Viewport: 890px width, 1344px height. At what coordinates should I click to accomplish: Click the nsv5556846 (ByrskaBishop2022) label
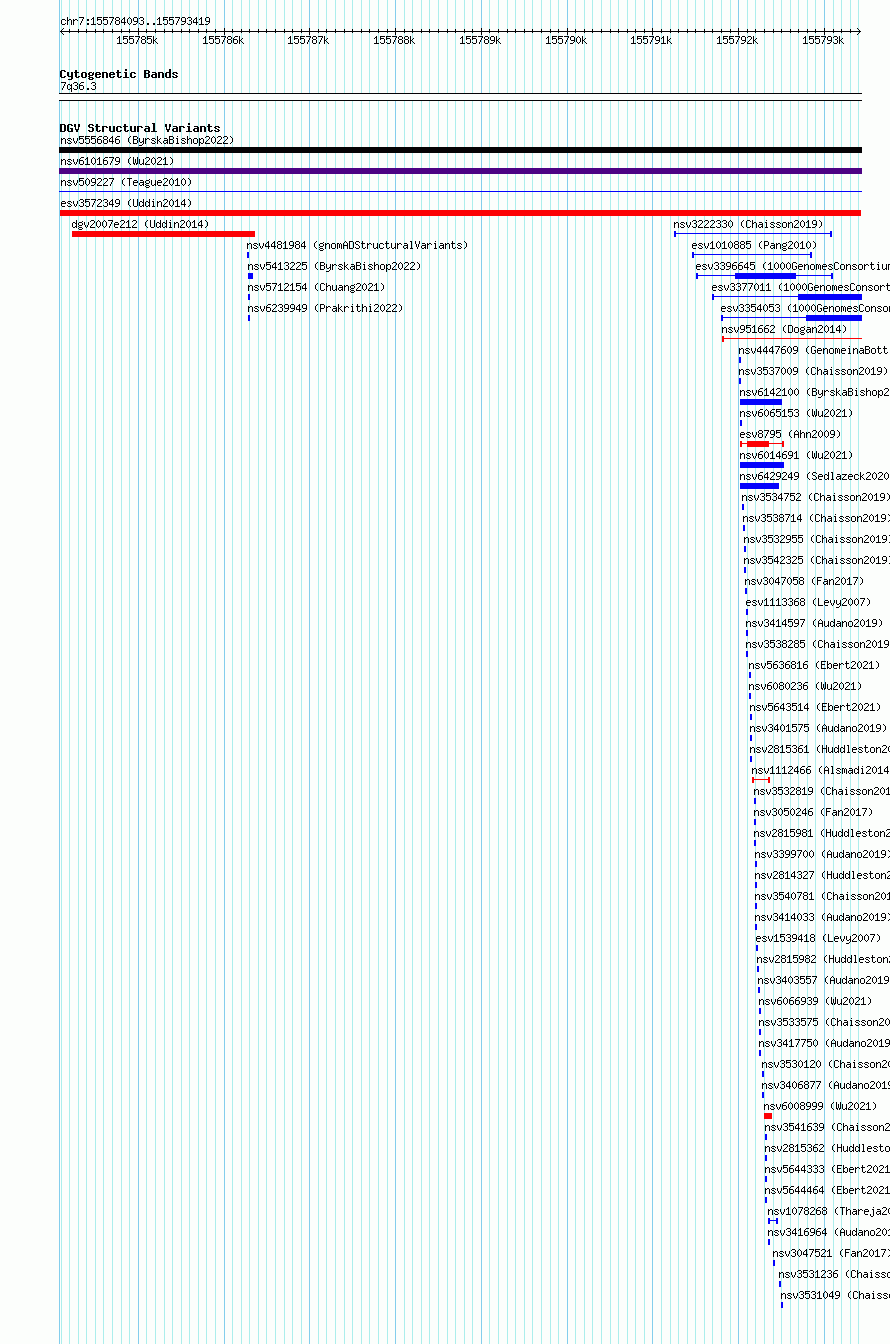tap(146, 140)
